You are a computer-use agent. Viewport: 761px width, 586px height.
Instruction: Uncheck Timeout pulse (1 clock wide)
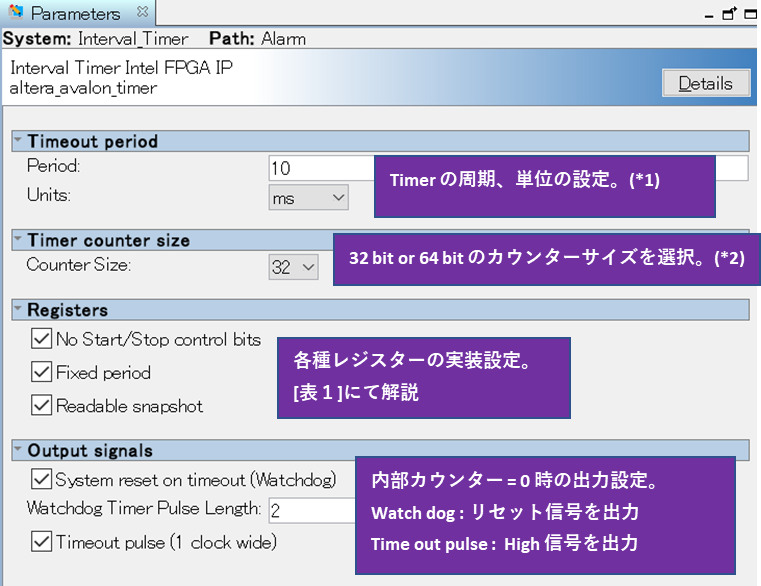[41, 542]
